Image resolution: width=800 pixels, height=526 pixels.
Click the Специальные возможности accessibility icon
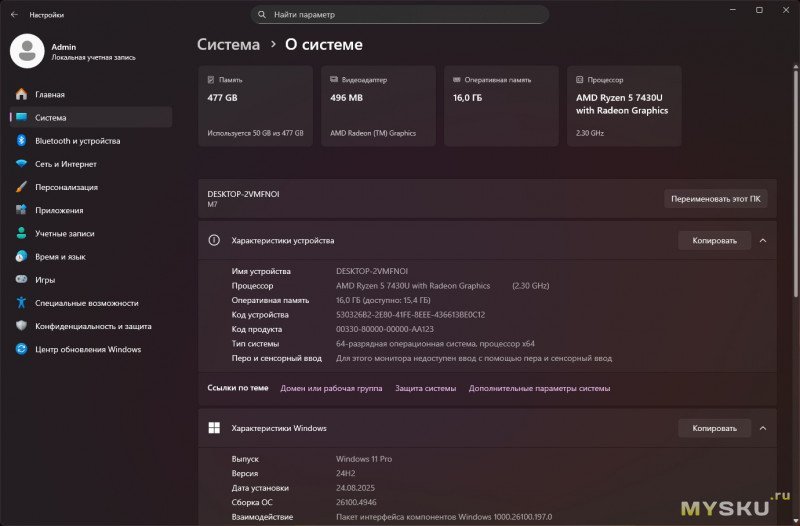pyautogui.click(x=21, y=303)
